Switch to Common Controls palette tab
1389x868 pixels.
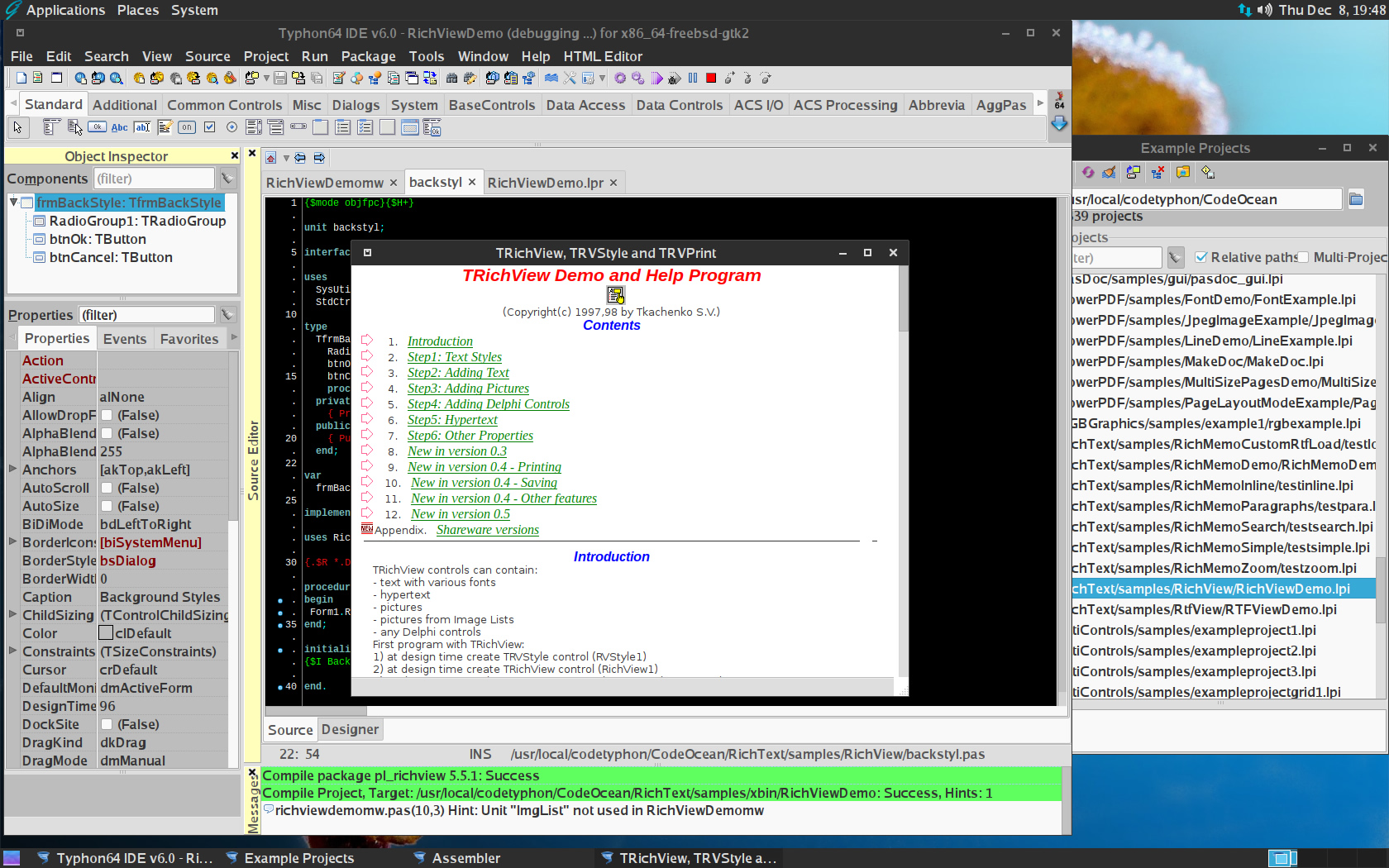pos(224,105)
